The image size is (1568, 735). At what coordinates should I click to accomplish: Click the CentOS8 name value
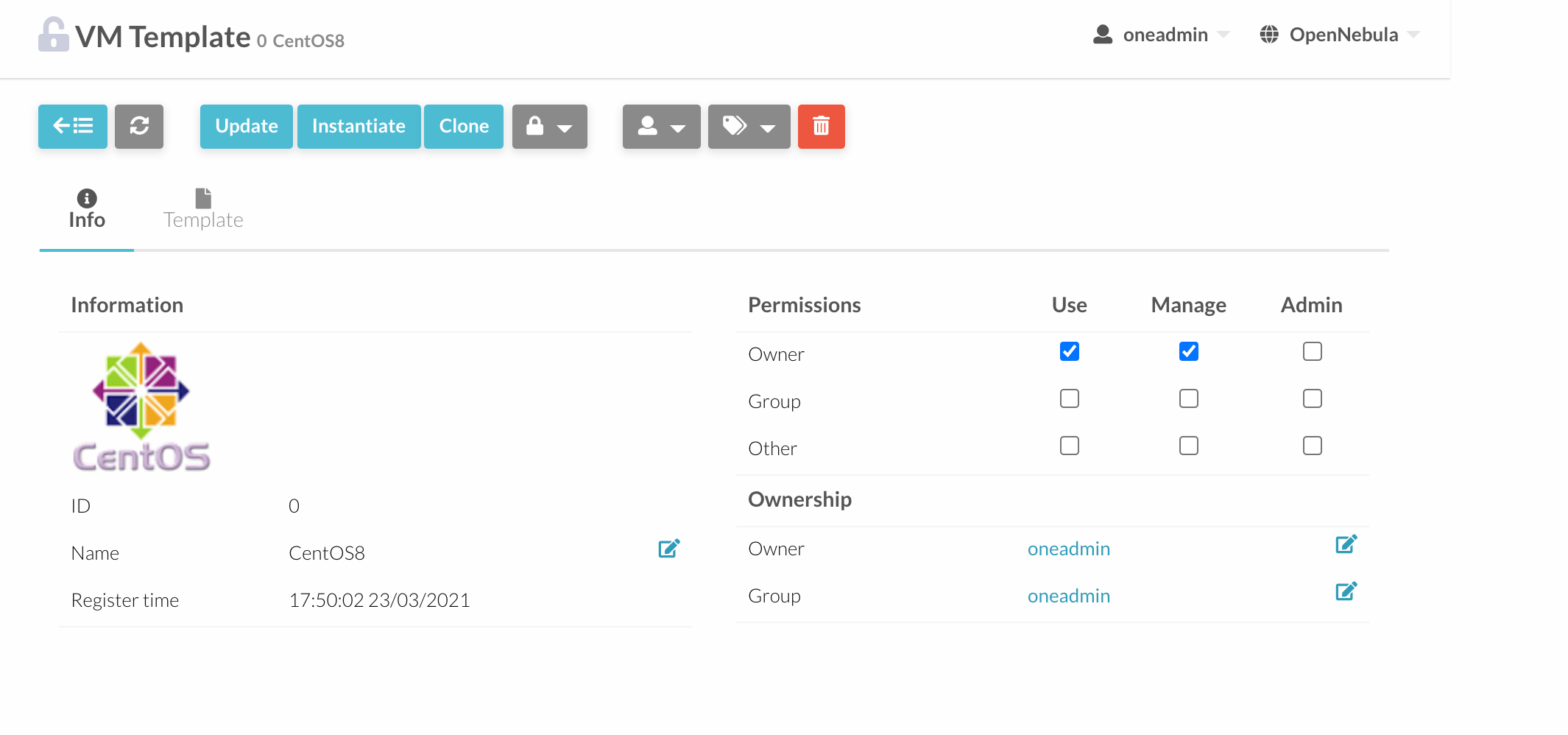click(x=327, y=553)
